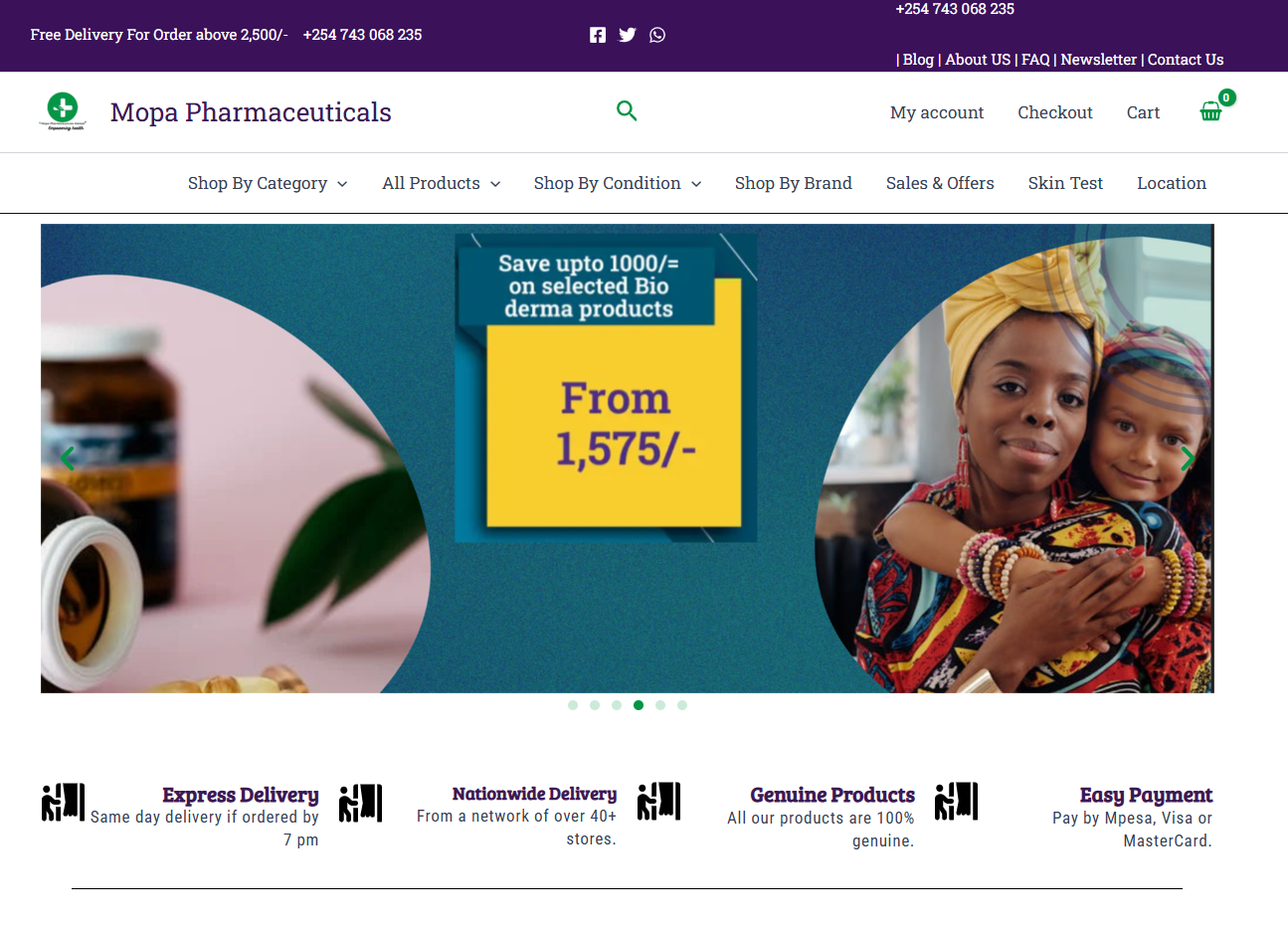Go to the Checkout page
The height and width of the screenshot is (928, 1288).
1055,112
